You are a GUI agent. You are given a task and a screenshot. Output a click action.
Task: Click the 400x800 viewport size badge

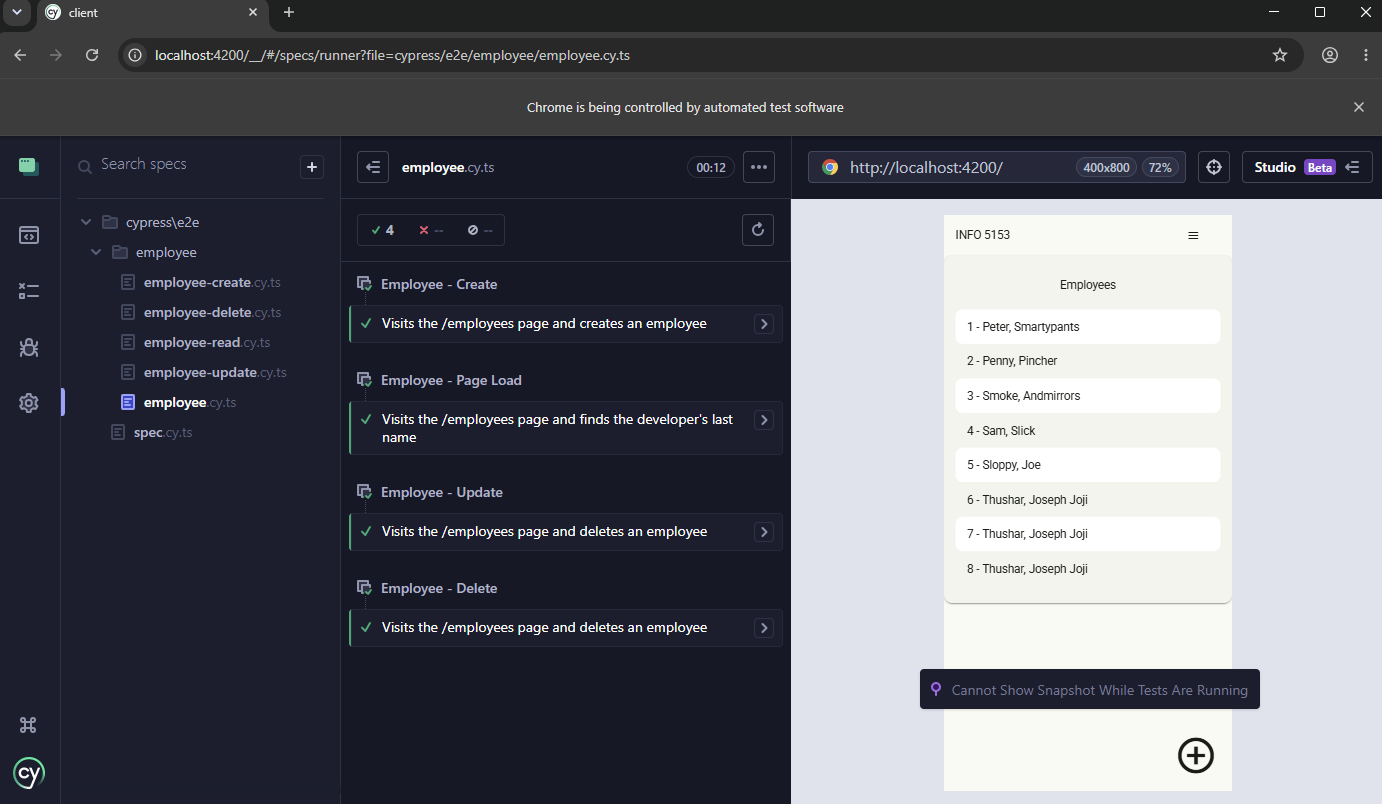1106,167
